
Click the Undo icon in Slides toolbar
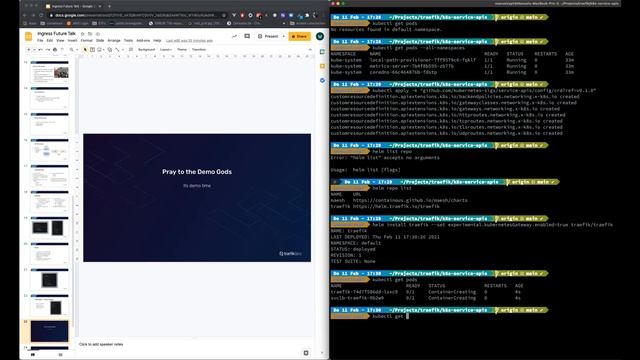[x=40, y=49]
